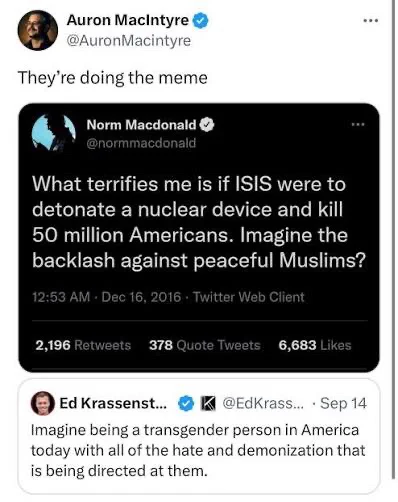
Task: Open the embedded Norm Macdonald tweet image
Action: [199, 238]
